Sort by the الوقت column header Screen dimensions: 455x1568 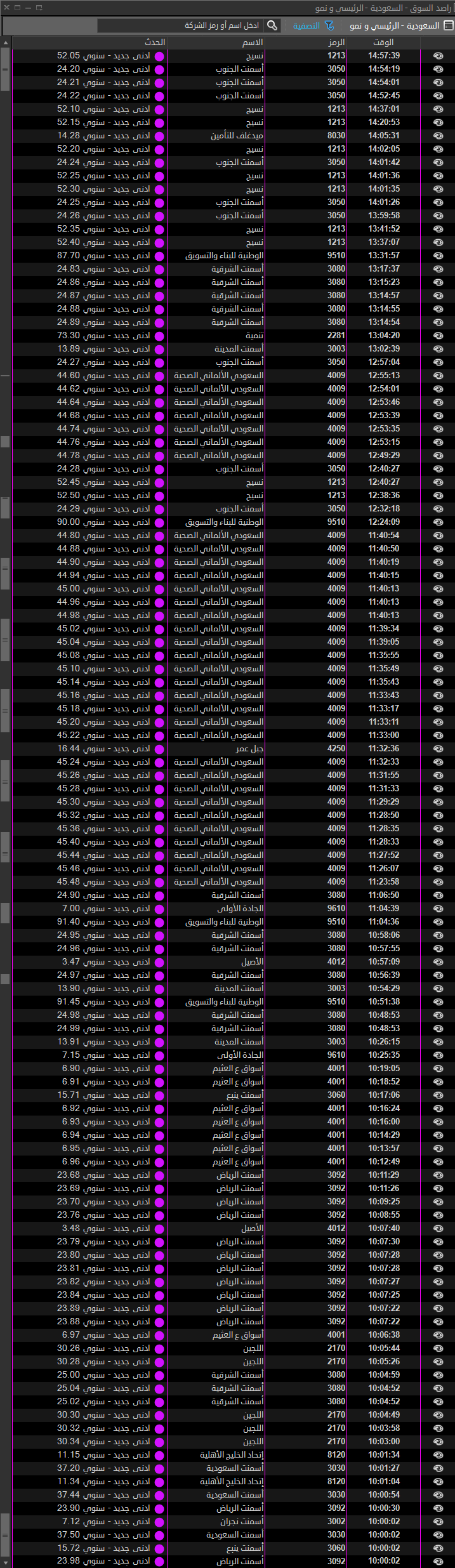[x=383, y=42]
